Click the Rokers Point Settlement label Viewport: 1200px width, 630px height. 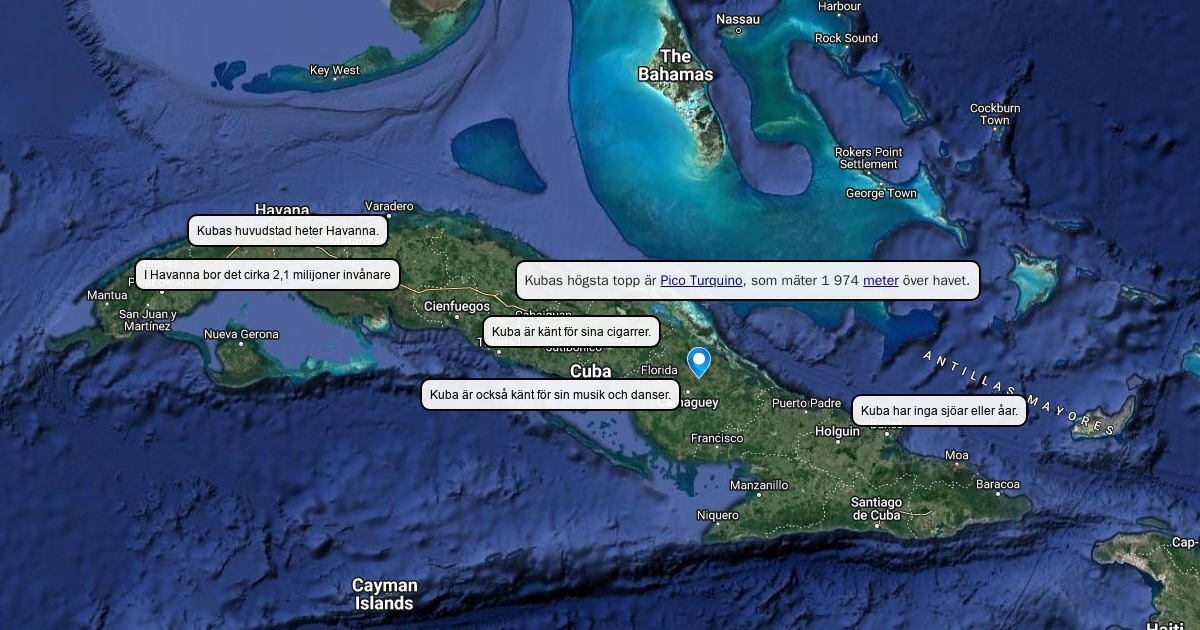(x=868, y=158)
